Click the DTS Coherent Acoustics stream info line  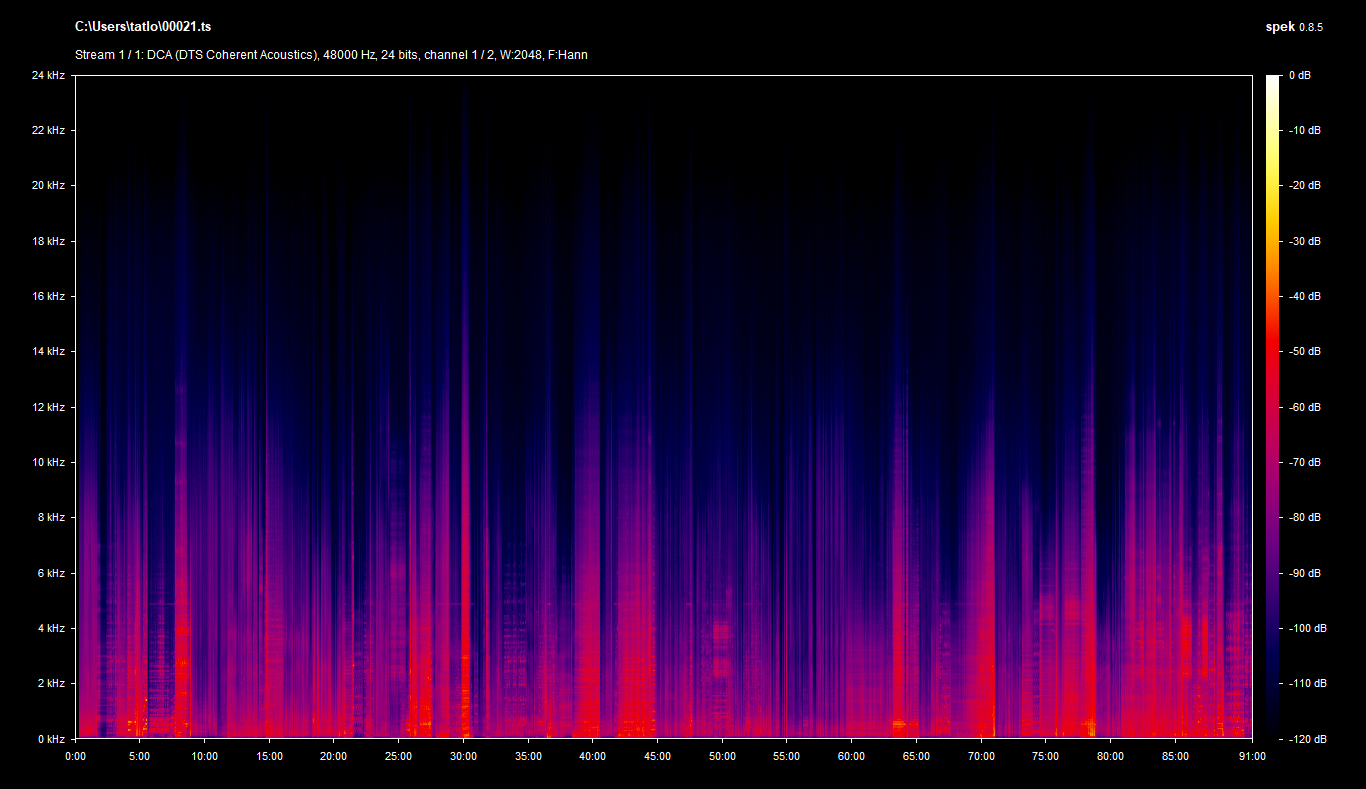click(331, 55)
